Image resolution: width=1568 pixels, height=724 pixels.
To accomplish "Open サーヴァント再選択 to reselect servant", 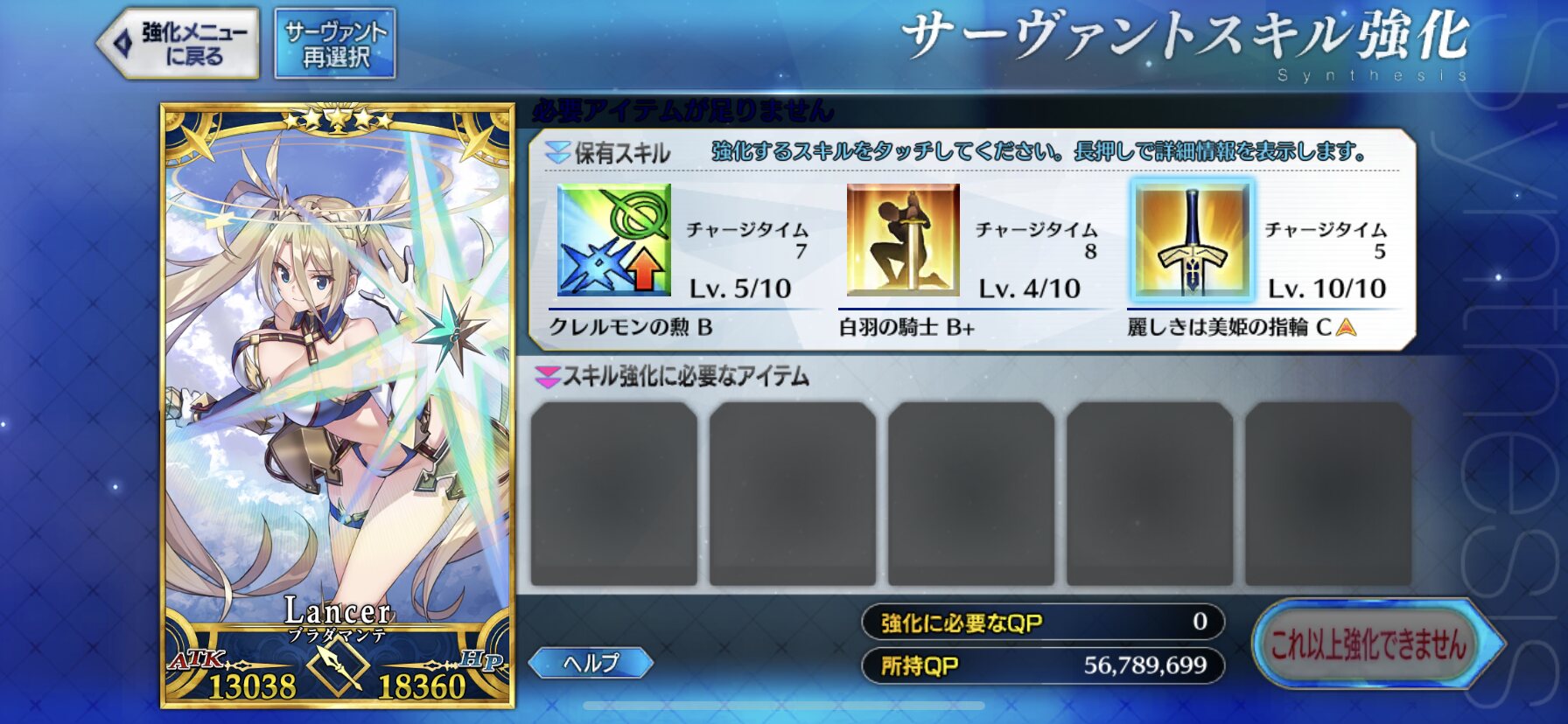I will (x=336, y=44).
